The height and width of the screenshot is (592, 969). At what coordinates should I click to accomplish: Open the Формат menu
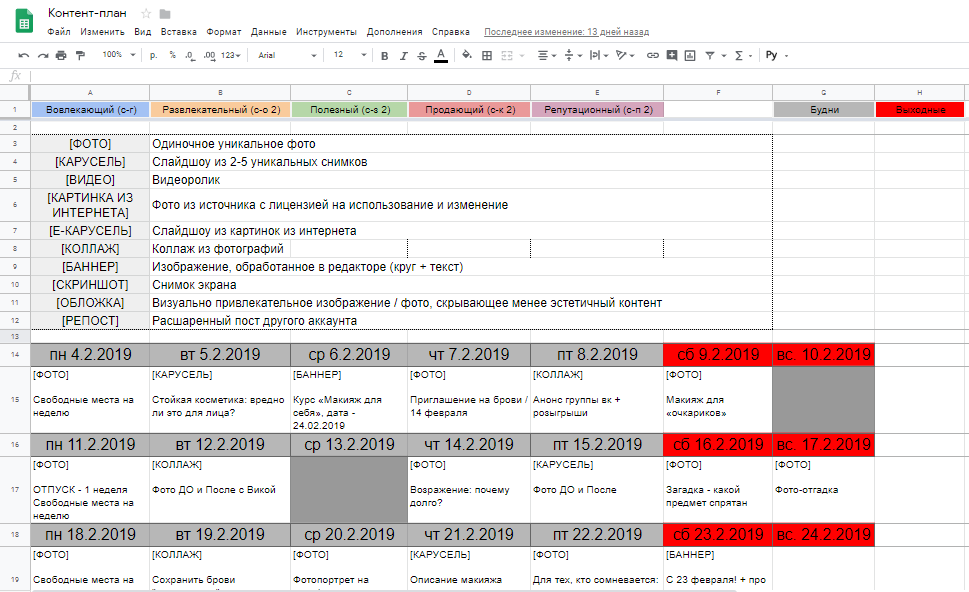[224, 32]
